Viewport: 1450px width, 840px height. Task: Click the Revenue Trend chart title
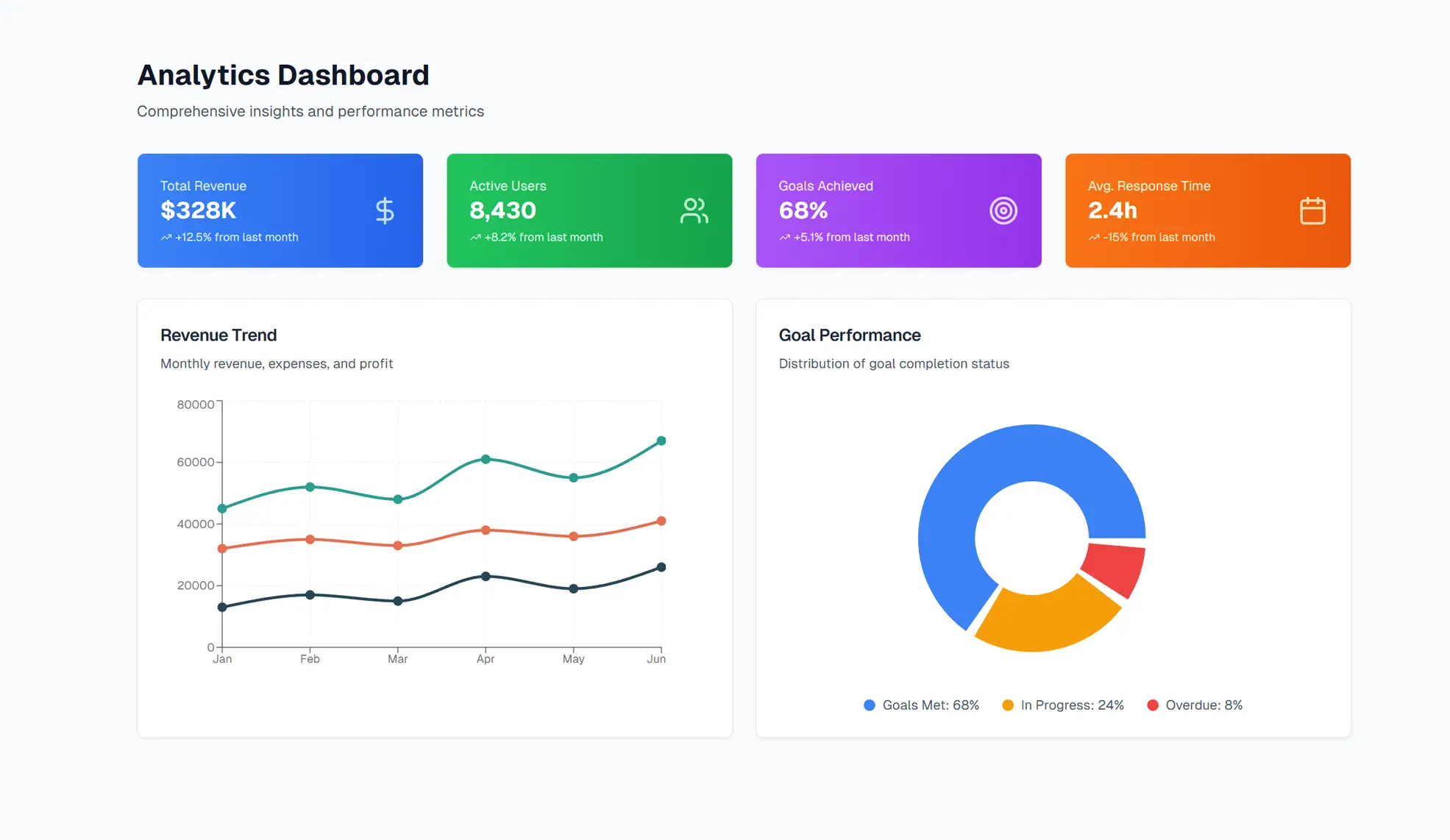click(x=218, y=335)
